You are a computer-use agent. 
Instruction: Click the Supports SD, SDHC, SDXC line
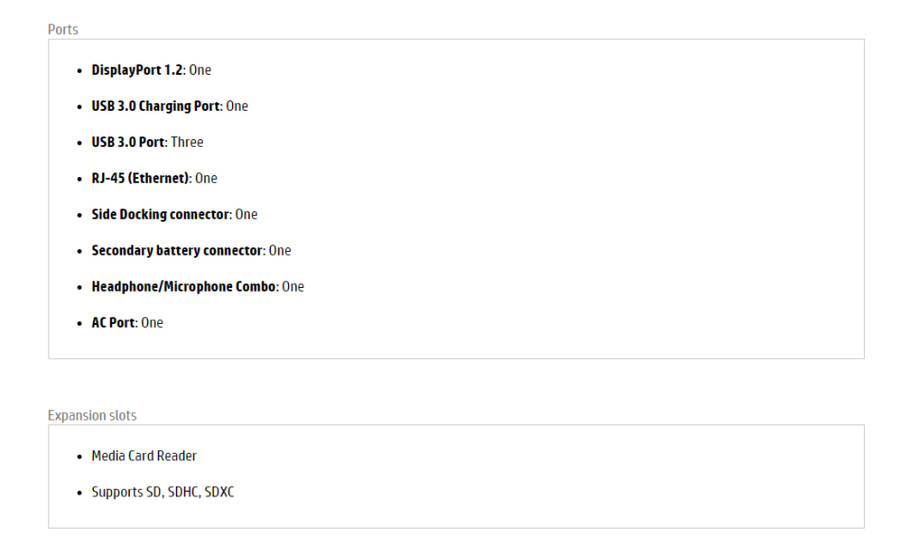[163, 492]
